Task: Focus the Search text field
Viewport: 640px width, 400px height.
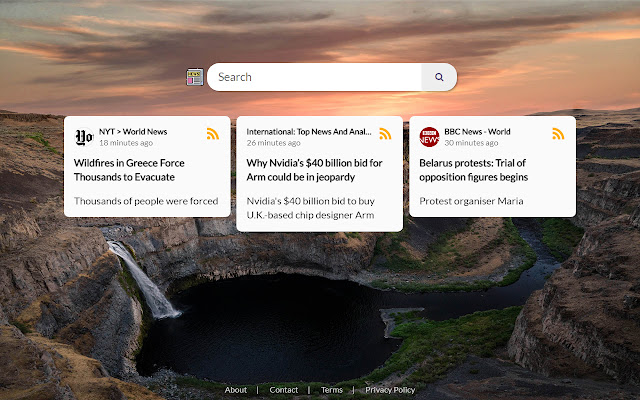Action: [315, 77]
